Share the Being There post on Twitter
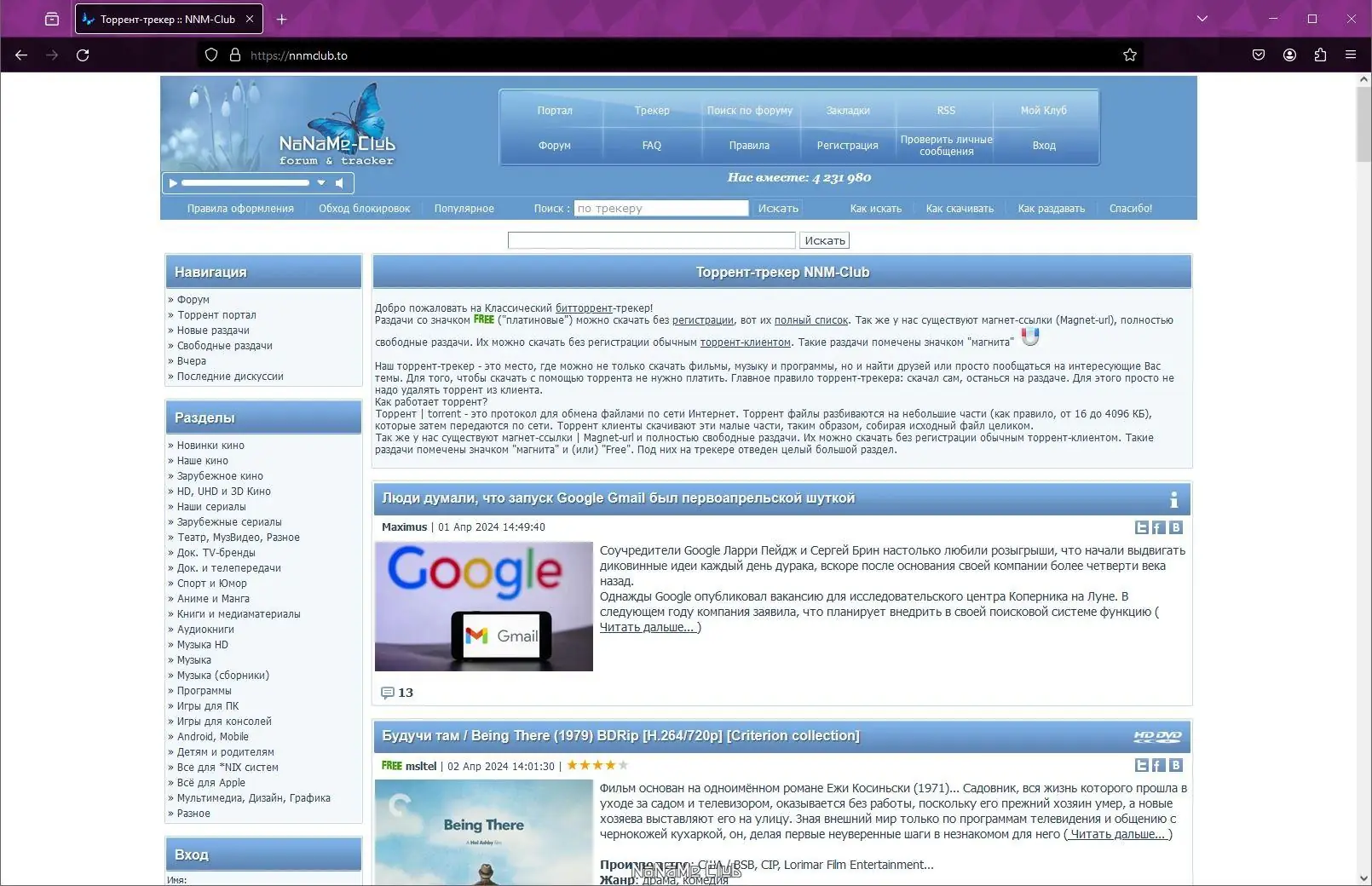This screenshot has width=1372, height=886. tap(1142, 765)
